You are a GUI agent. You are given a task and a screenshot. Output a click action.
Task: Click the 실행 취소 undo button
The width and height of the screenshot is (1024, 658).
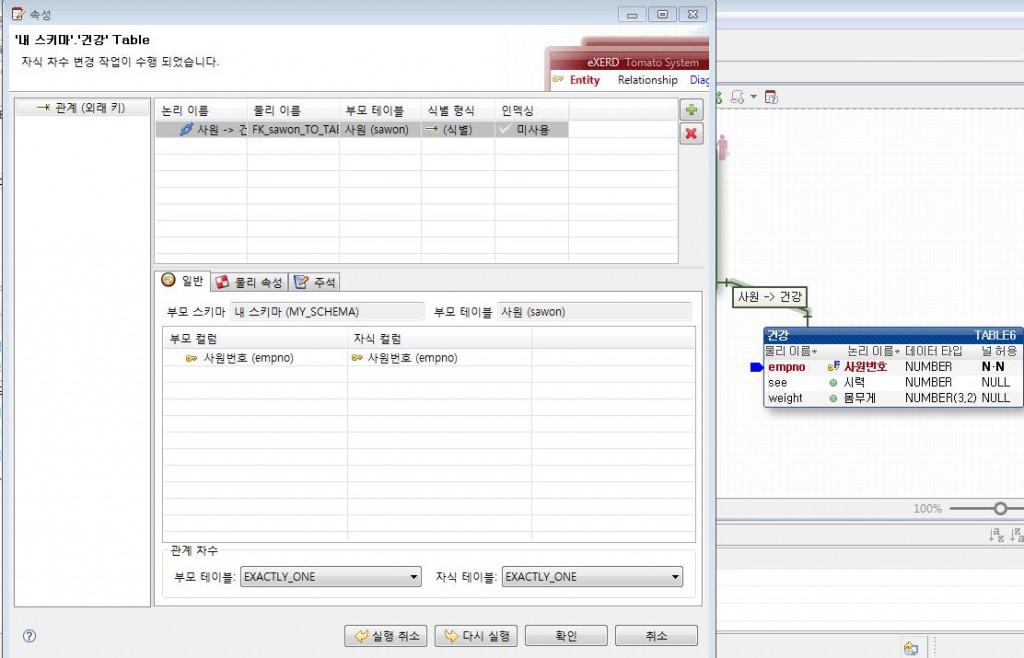(386, 636)
